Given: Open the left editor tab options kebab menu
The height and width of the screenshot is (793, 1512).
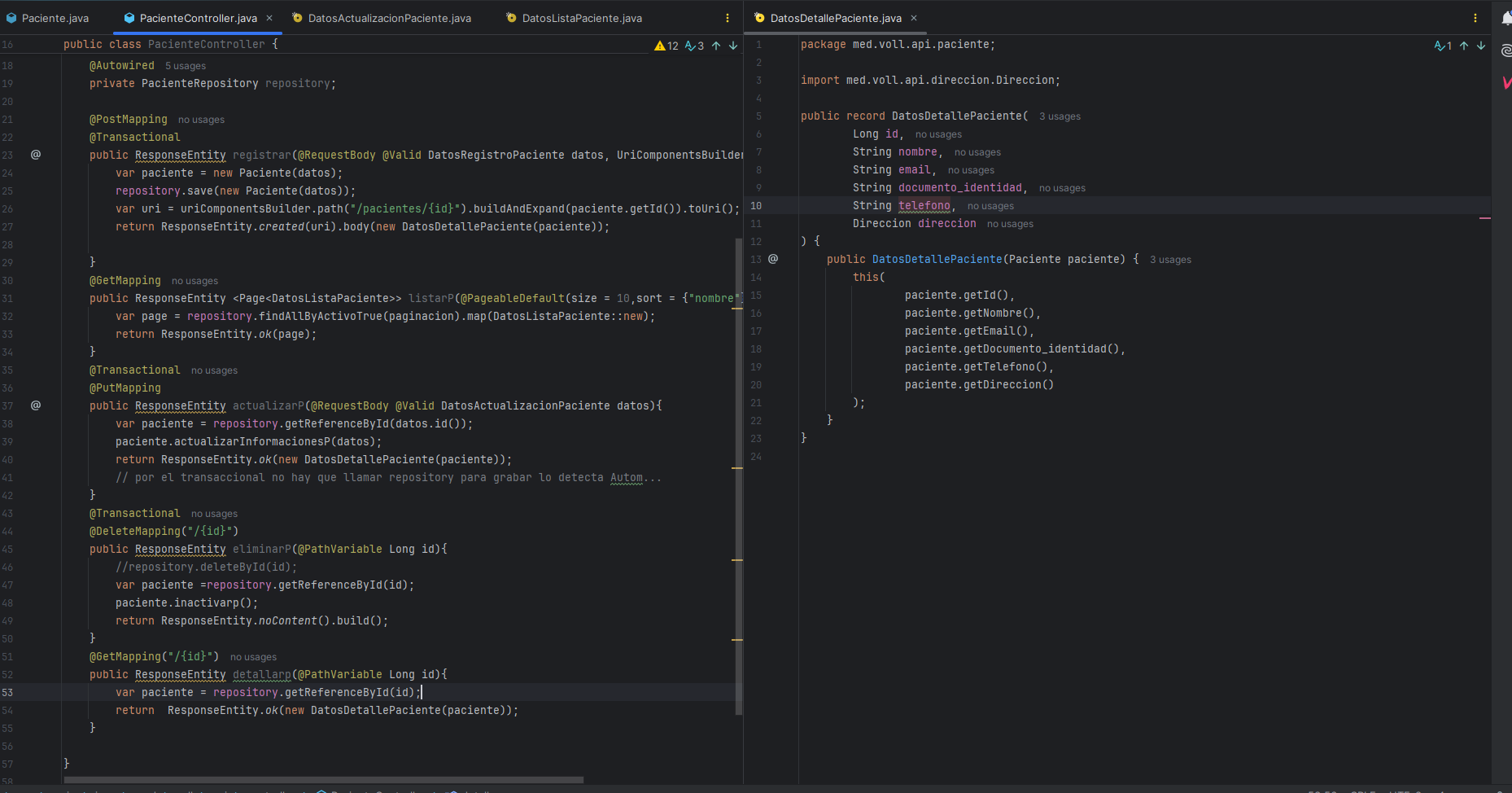Looking at the screenshot, I should (727, 18).
